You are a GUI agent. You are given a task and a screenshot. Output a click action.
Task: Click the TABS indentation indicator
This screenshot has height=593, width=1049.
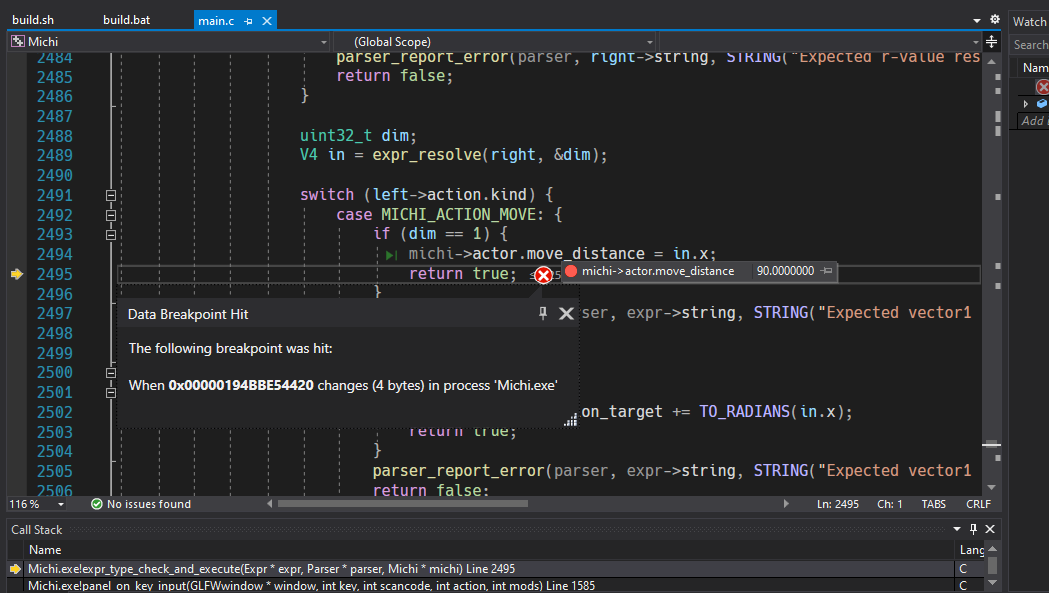coord(933,504)
